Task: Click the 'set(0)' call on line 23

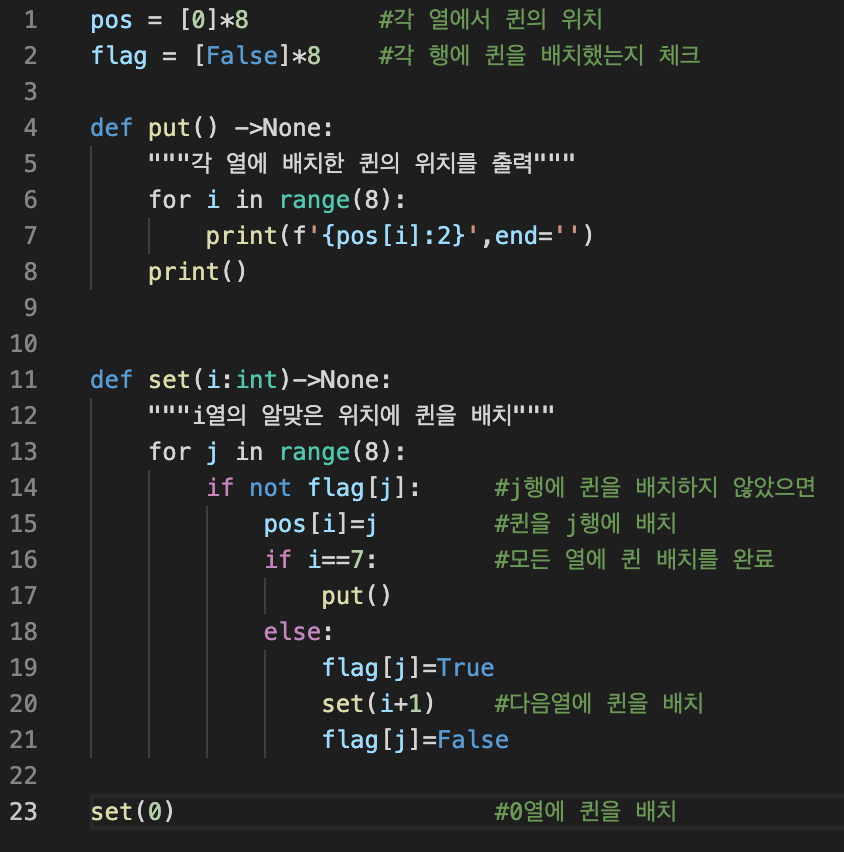Action: coord(133,812)
